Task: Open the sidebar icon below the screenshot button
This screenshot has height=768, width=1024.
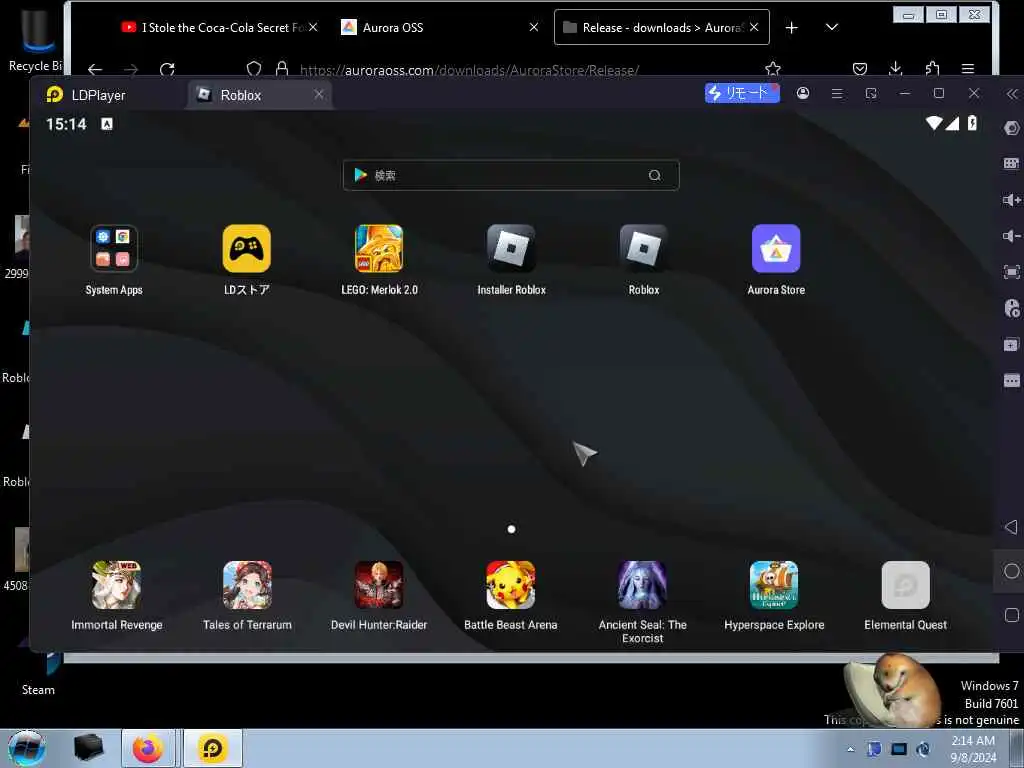Action: (x=1012, y=308)
